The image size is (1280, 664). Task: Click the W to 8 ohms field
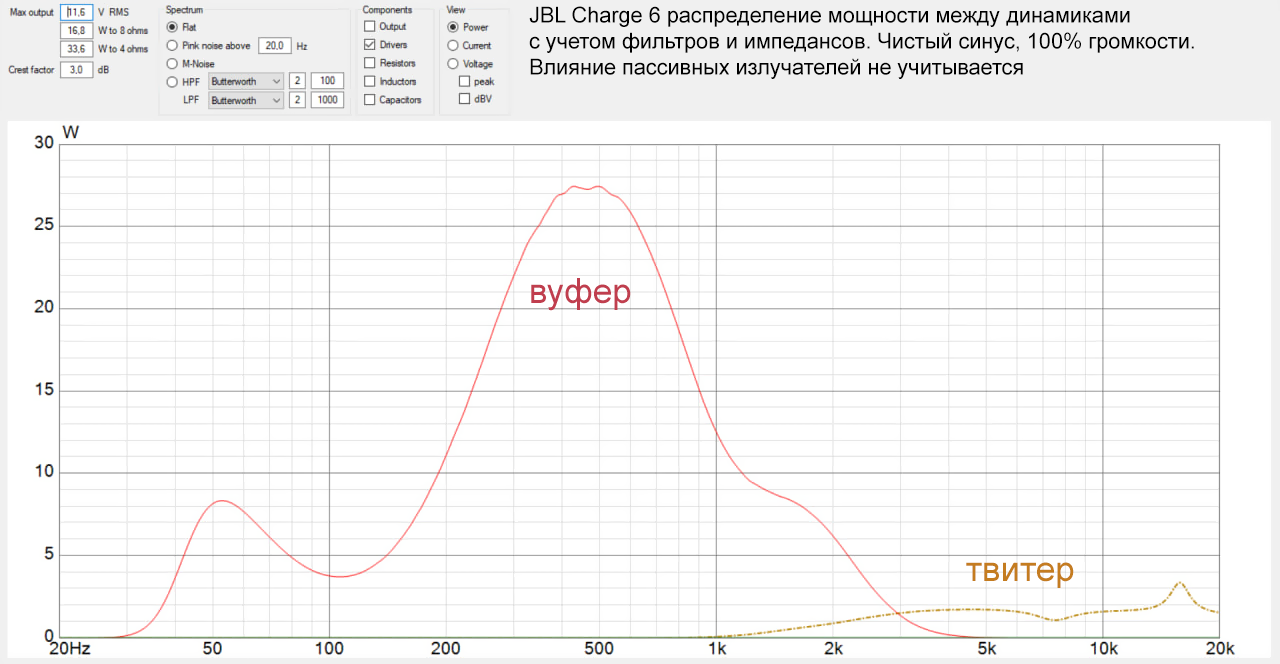pos(77,30)
